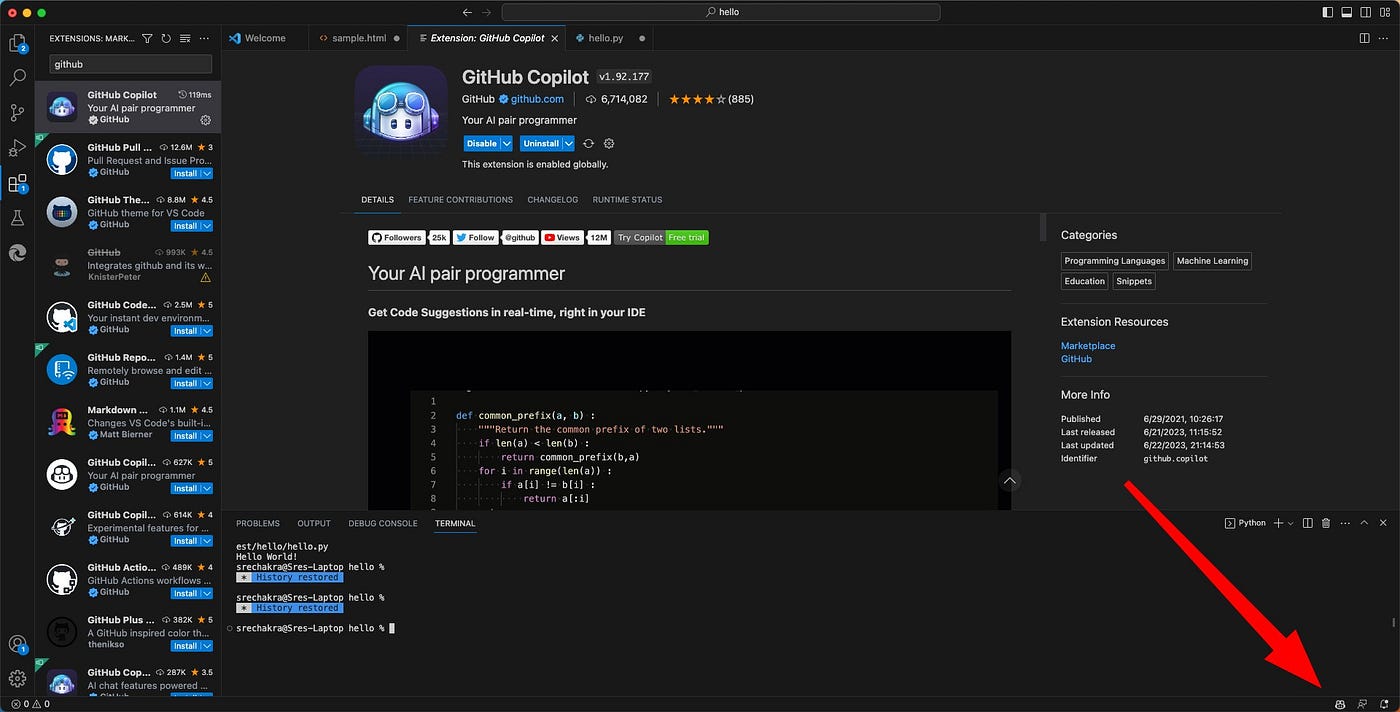Open the Microsoft Edge Tools view
Image resolution: width=1400 pixels, height=712 pixels.
pos(17,253)
